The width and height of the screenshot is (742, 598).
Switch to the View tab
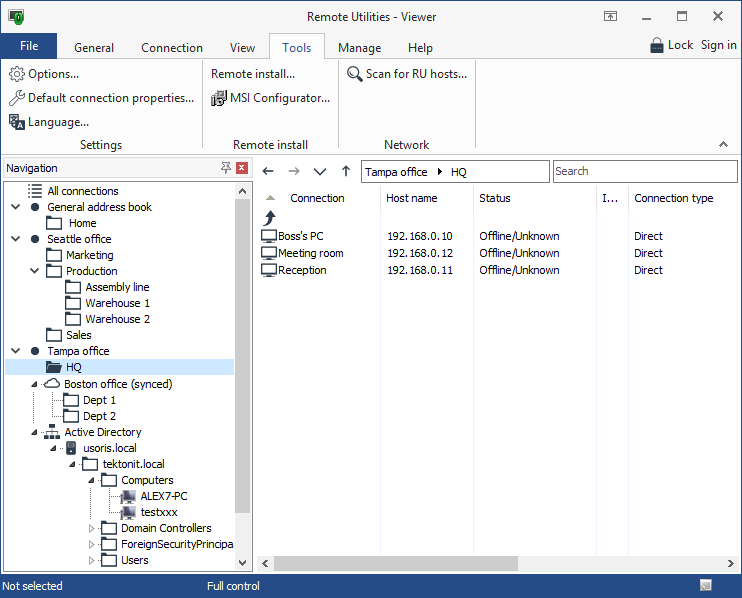click(x=242, y=48)
